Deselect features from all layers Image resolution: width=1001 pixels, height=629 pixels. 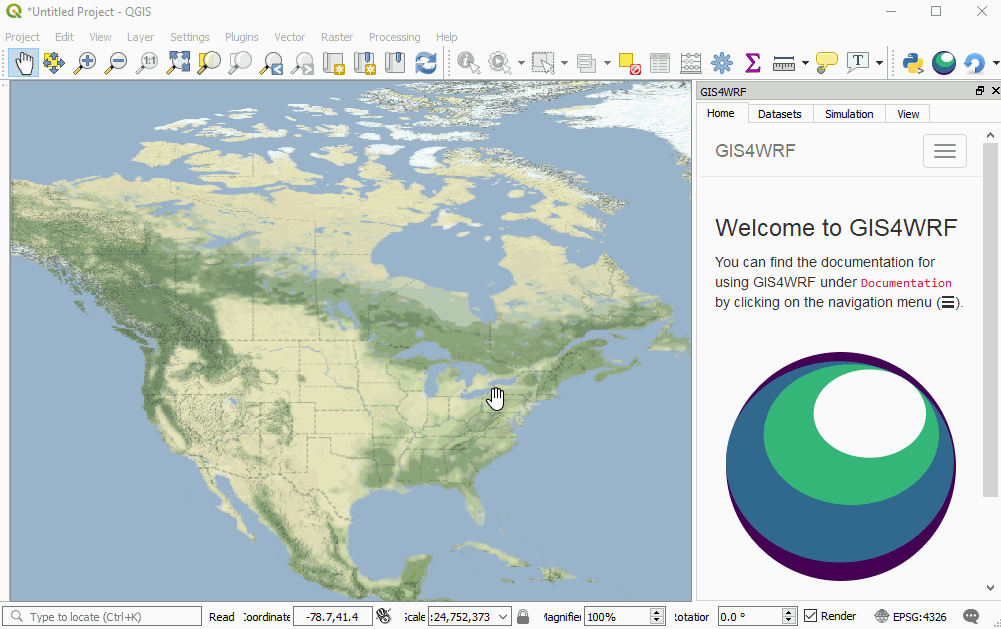pyautogui.click(x=629, y=63)
